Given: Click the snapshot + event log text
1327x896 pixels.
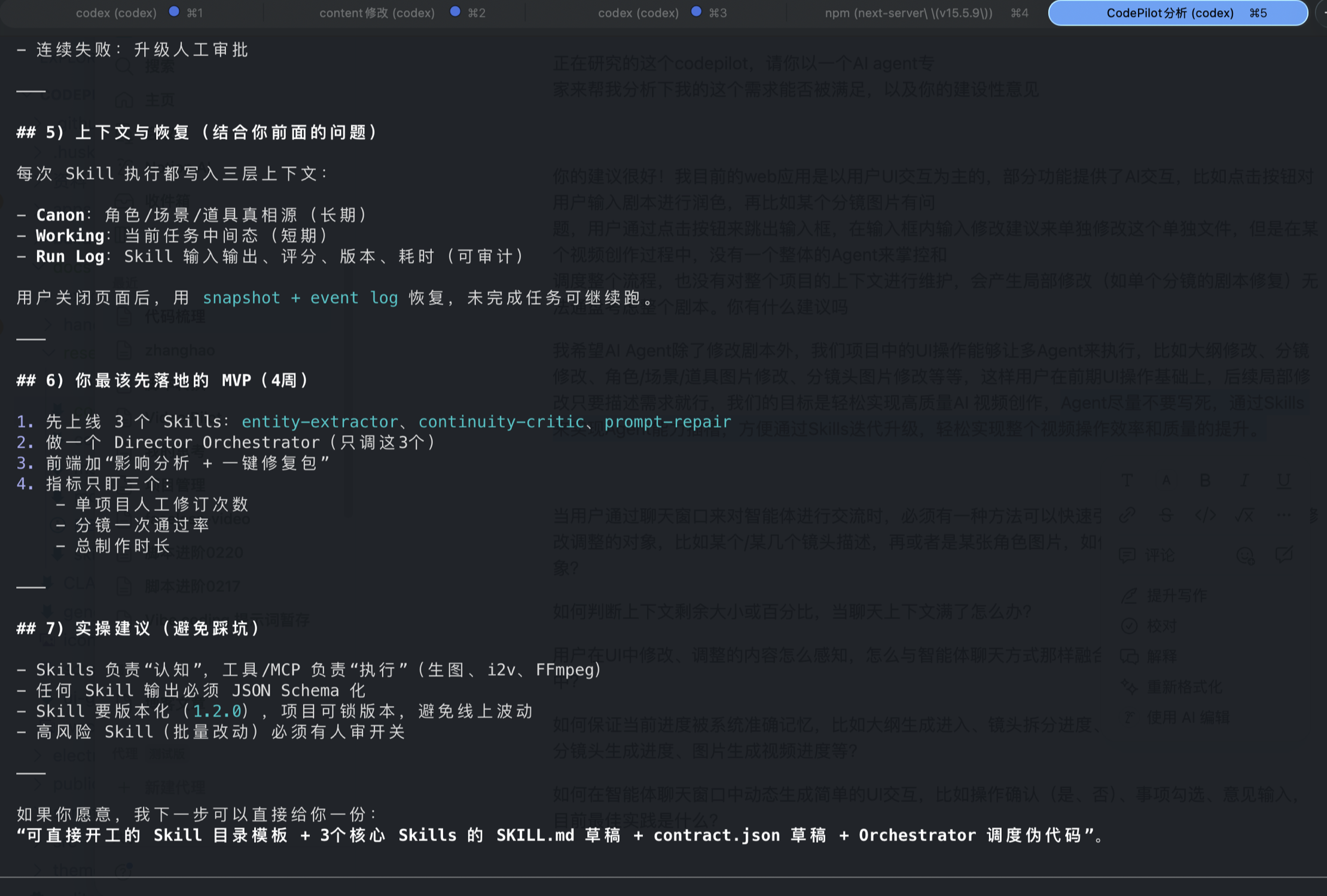Looking at the screenshot, I should coord(300,298).
